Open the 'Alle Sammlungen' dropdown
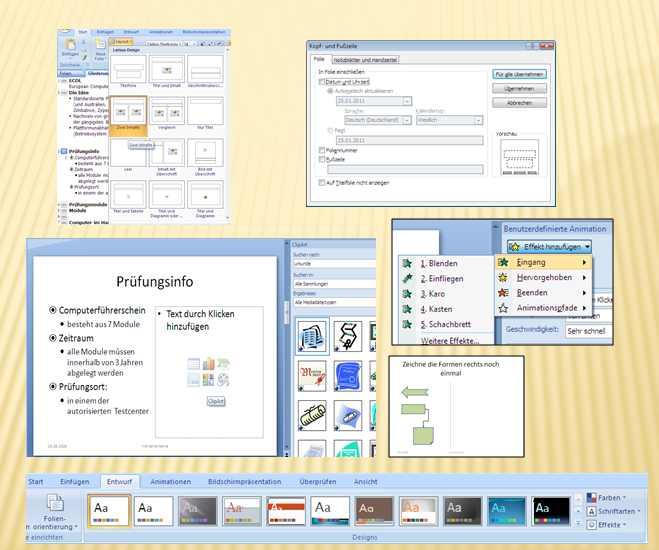 (x=334, y=284)
